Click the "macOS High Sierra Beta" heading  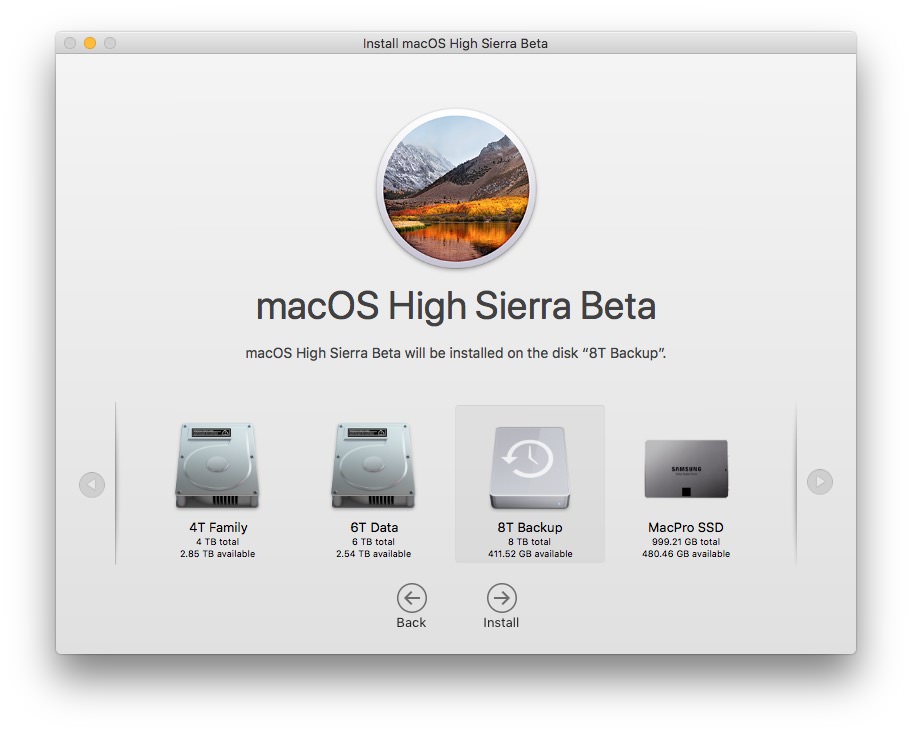coord(456,306)
